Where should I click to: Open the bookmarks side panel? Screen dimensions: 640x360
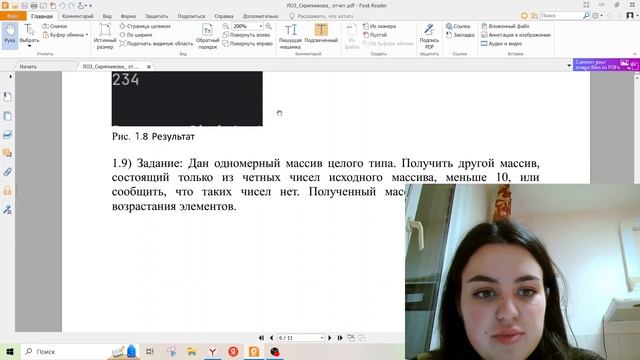click(x=7, y=97)
